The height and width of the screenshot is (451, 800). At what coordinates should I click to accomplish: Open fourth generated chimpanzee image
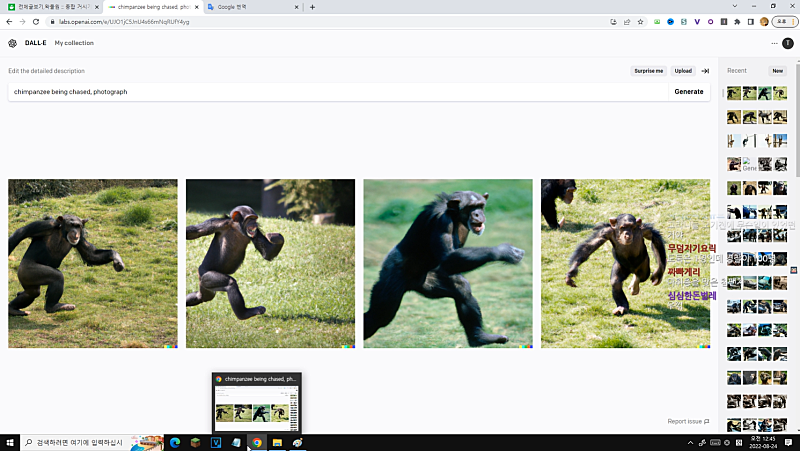626,263
